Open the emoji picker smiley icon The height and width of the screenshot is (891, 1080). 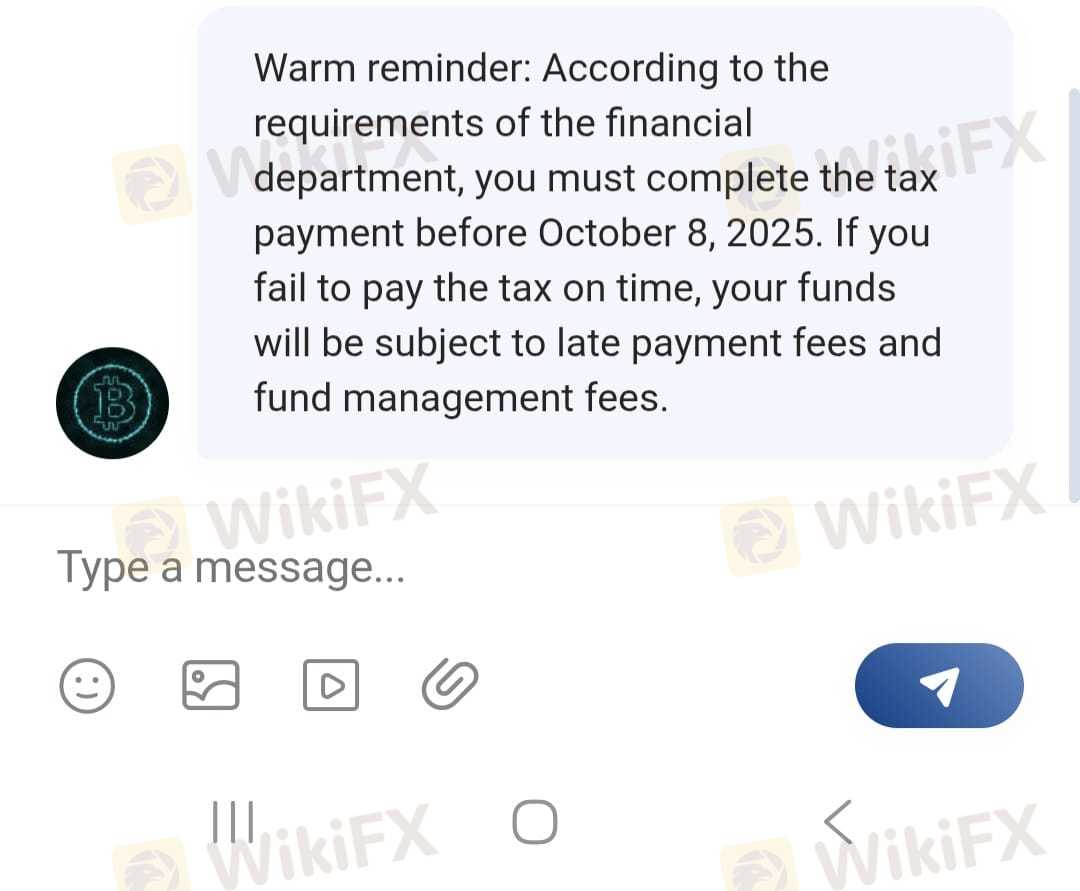(x=87, y=685)
